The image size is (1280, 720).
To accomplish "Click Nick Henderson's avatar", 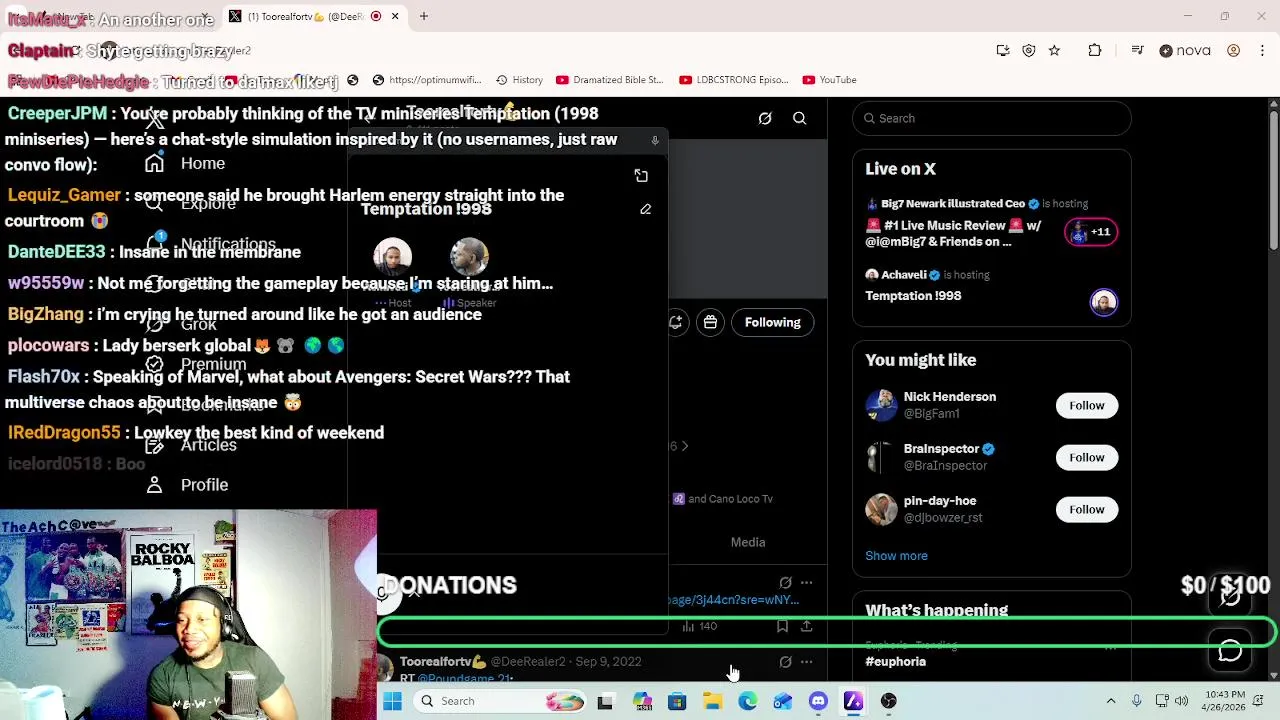I will (x=881, y=405).
